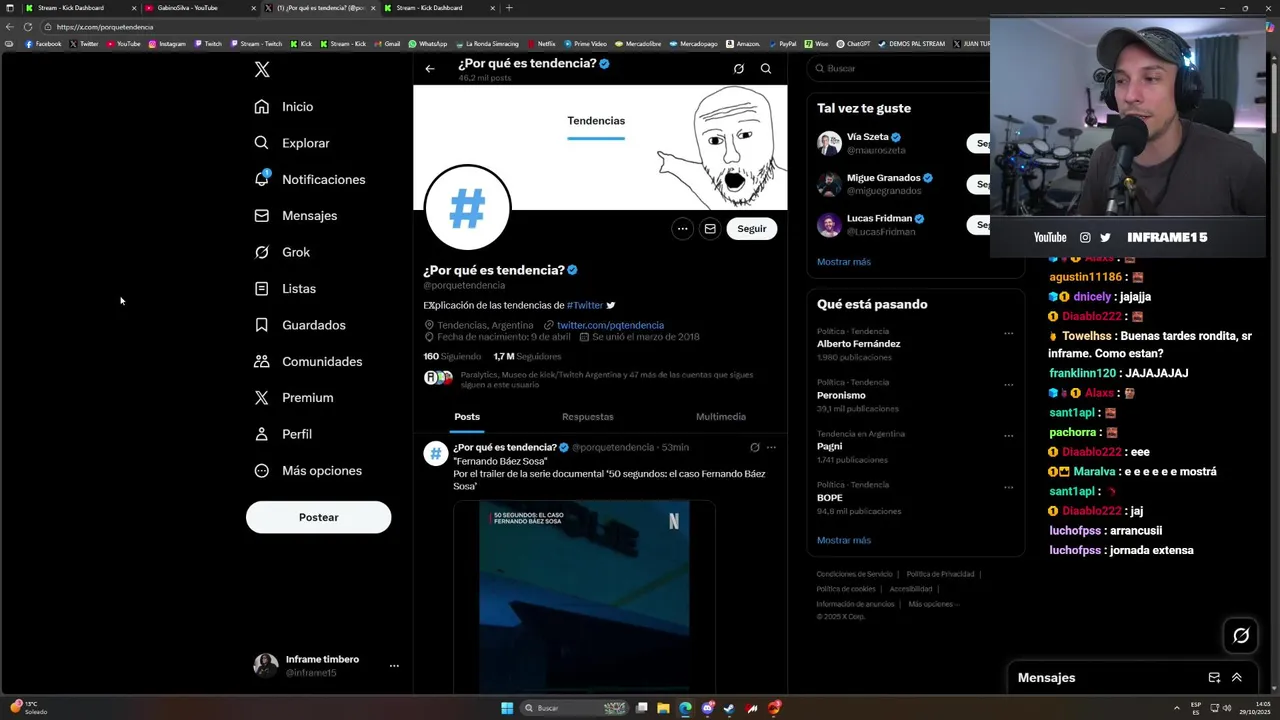Open the BOPE trend
The height and width of the screenshot is (720, 1280).
[830, 497]
